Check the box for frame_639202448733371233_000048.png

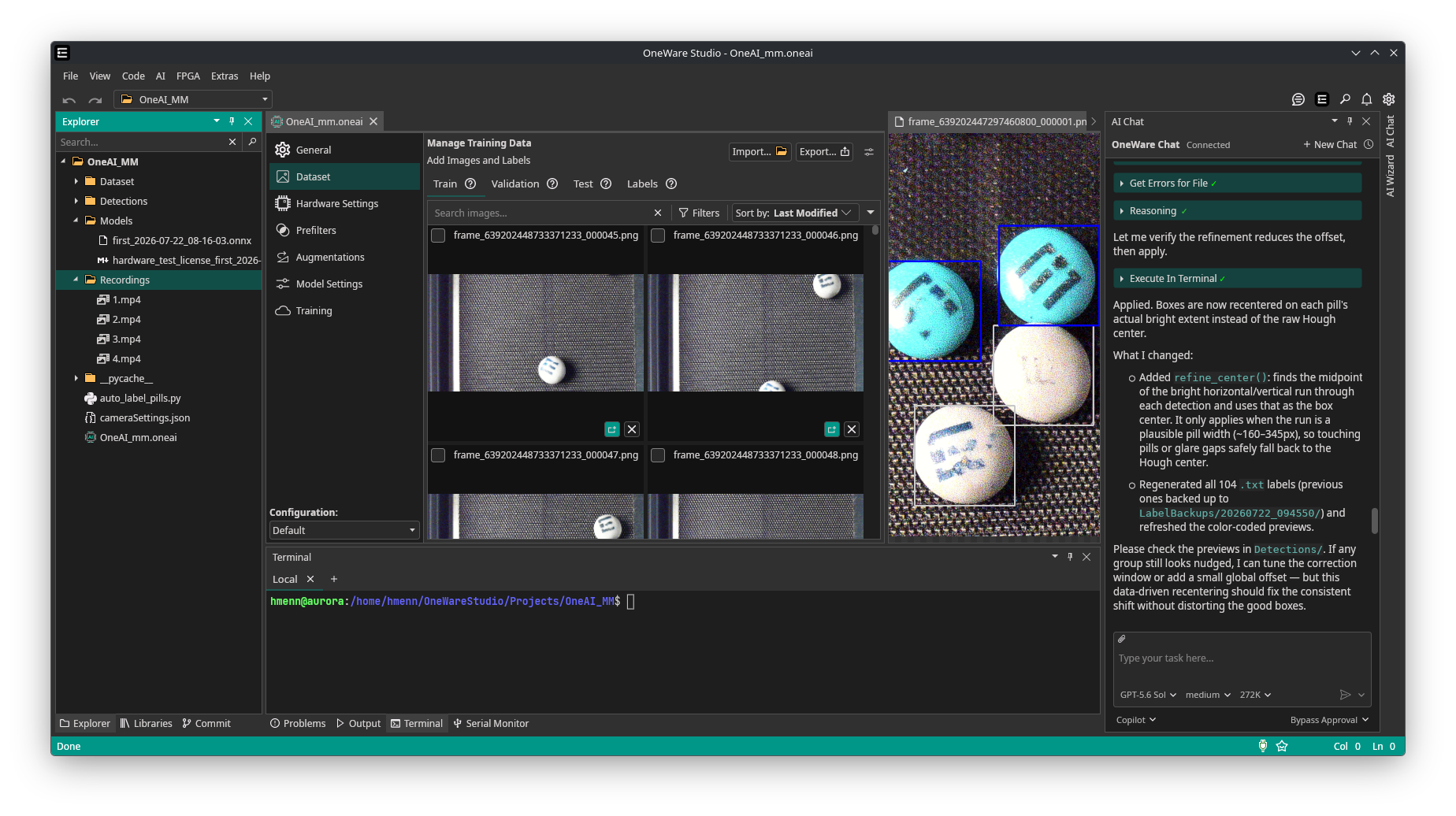click(659, 455)
